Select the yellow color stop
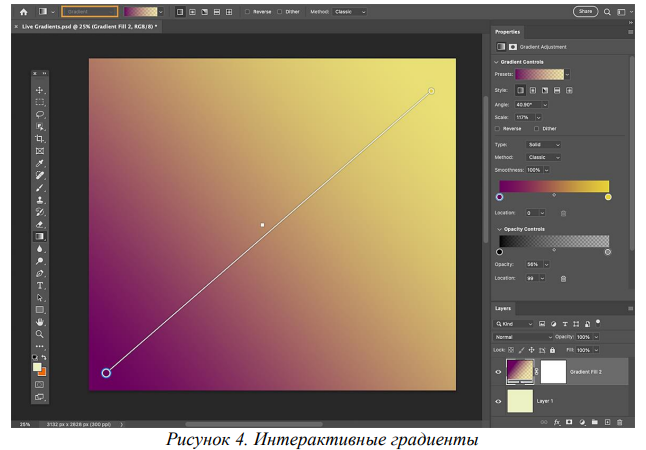 click(x=608, y=197)
